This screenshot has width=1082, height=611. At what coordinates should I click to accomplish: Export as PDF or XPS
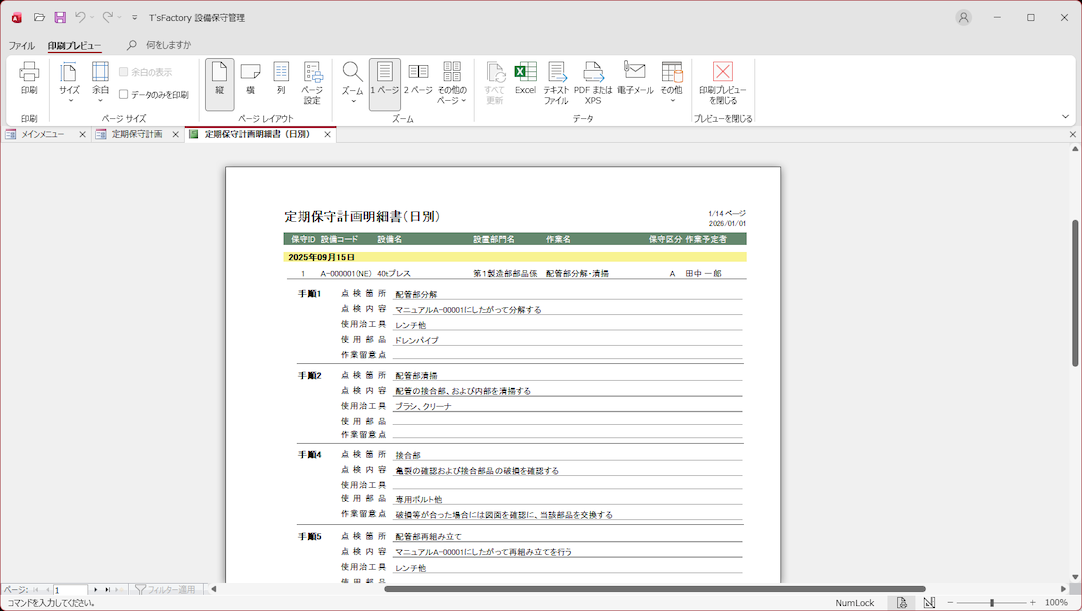593,82
